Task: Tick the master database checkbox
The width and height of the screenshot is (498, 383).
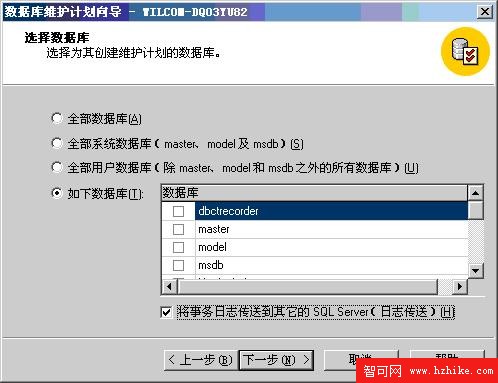Action: pos(178,229)
